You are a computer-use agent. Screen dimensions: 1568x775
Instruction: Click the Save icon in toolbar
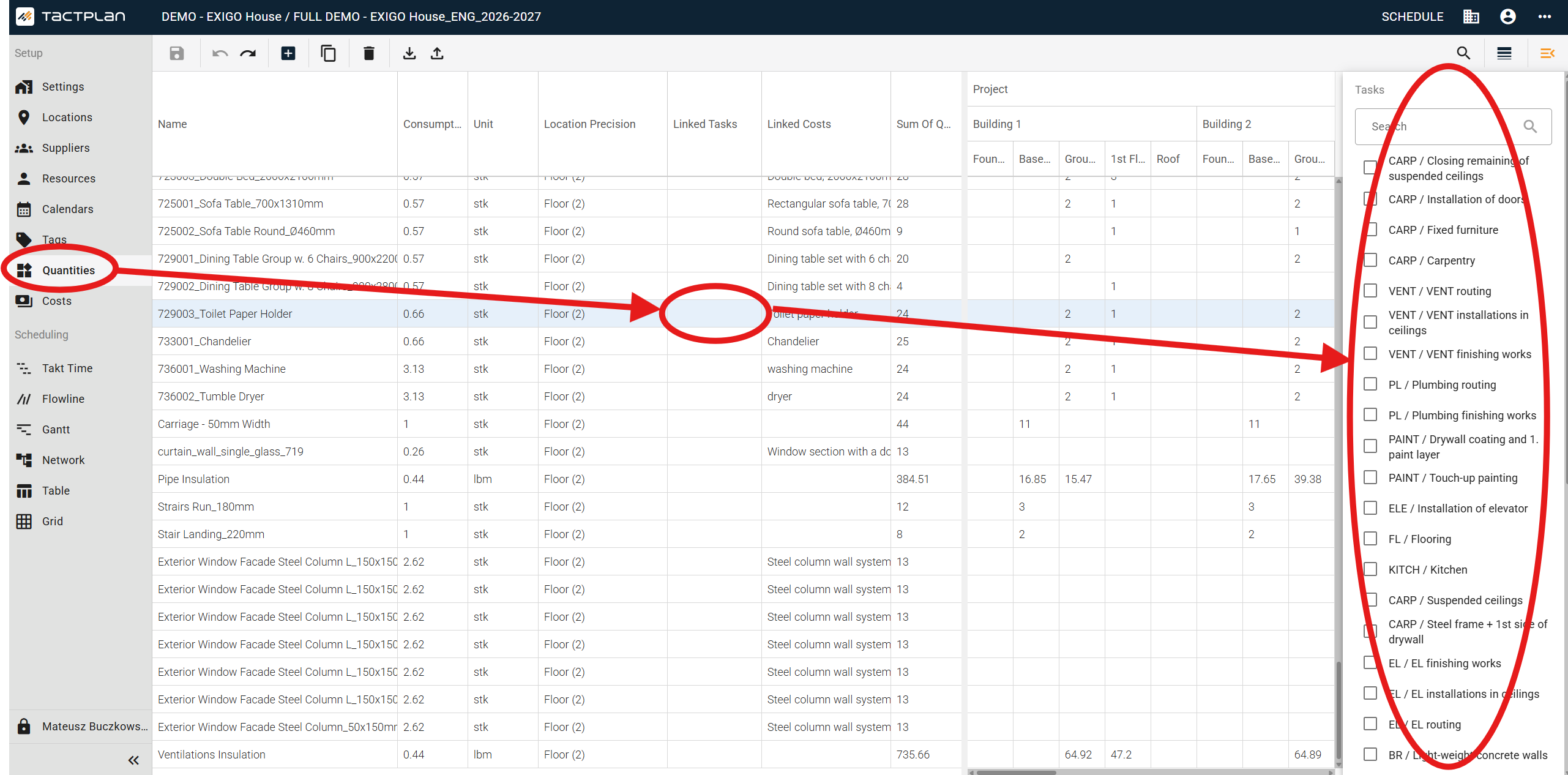177,53
